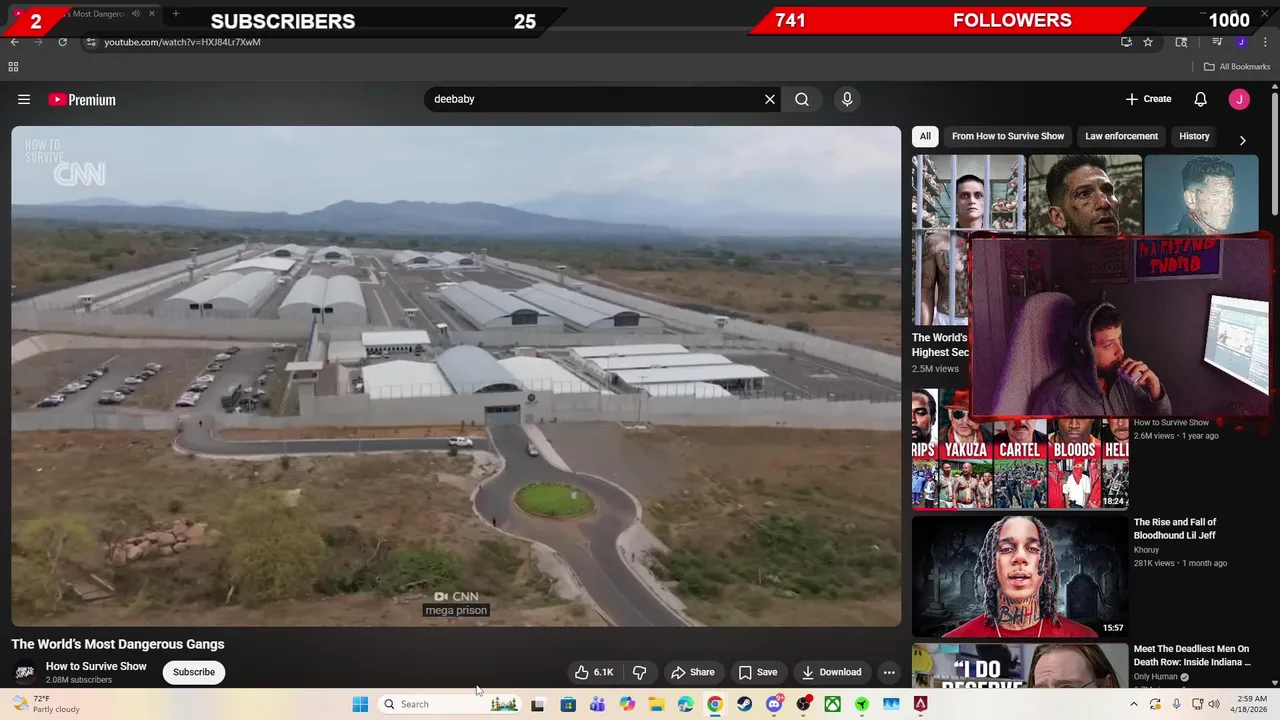
Task: Open a new browser tab
Action: (x=175, y=13)
